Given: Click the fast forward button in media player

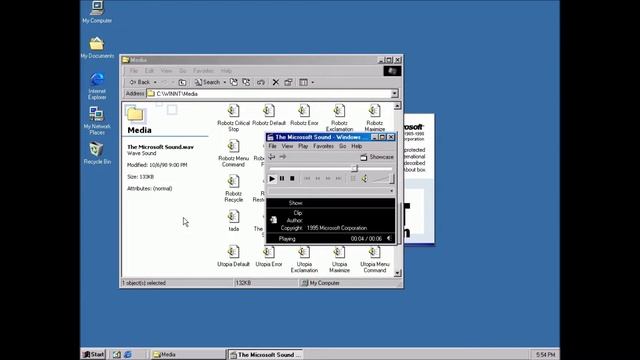Looking at the screenshot, I should click(328, 179).
